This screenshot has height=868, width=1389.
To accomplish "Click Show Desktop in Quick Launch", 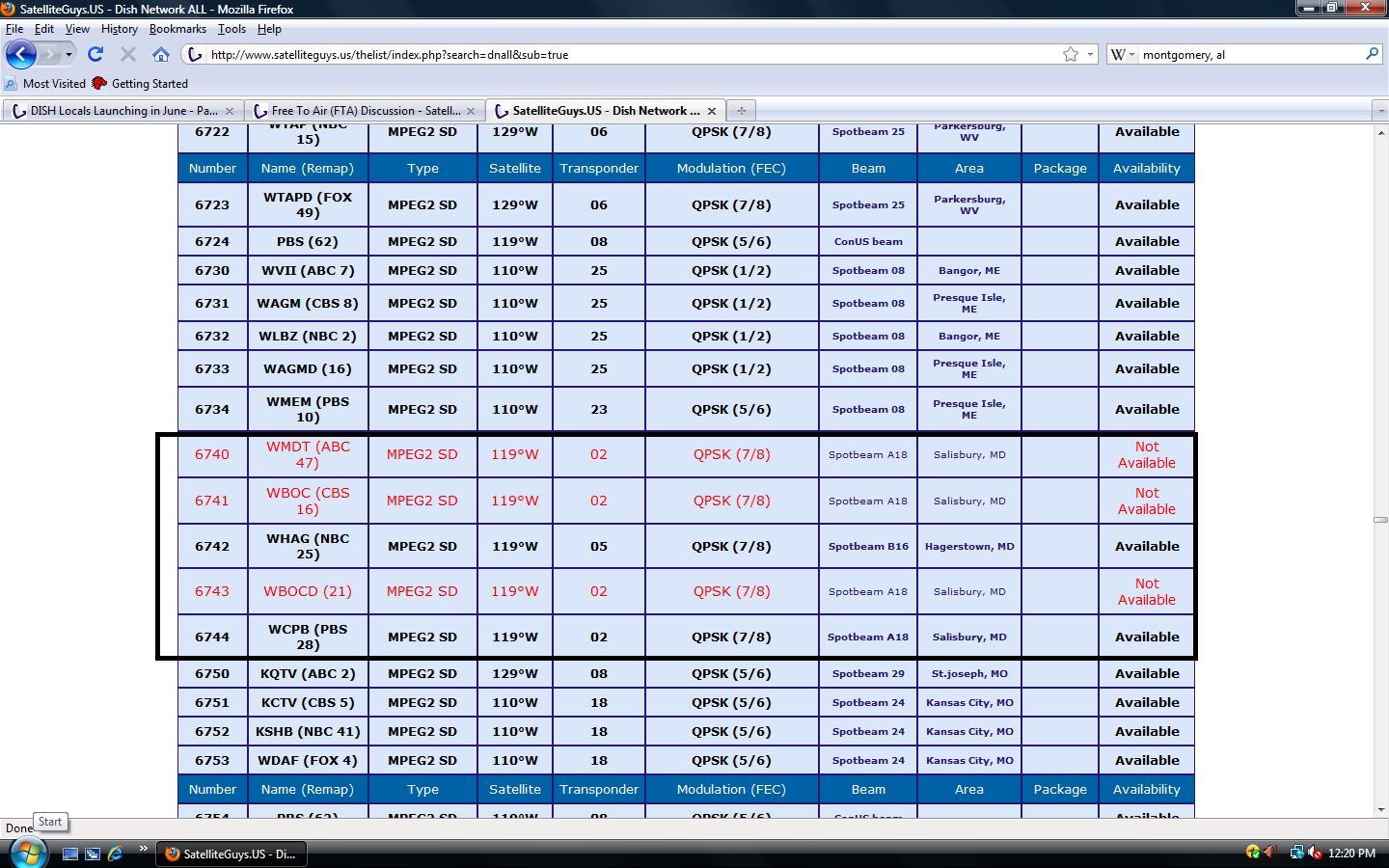I will 70,854.
